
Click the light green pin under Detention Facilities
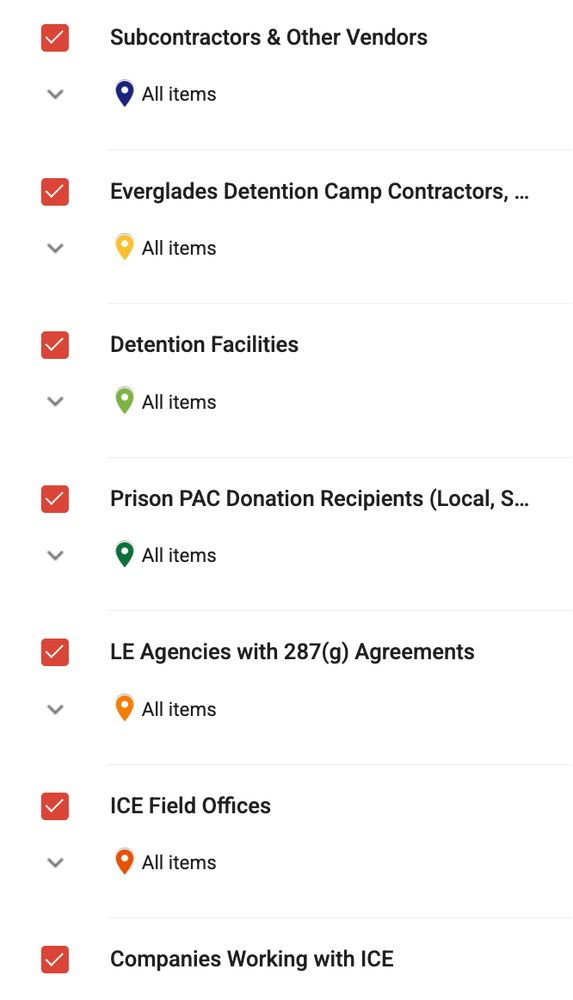pyautogui.click(x=124, y=401)
